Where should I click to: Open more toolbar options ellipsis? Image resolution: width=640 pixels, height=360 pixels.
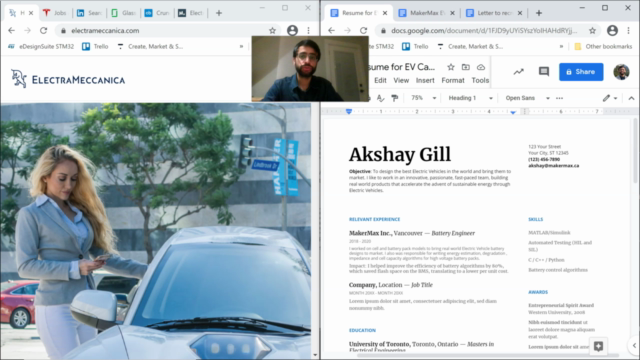click(x=560, y=98)
